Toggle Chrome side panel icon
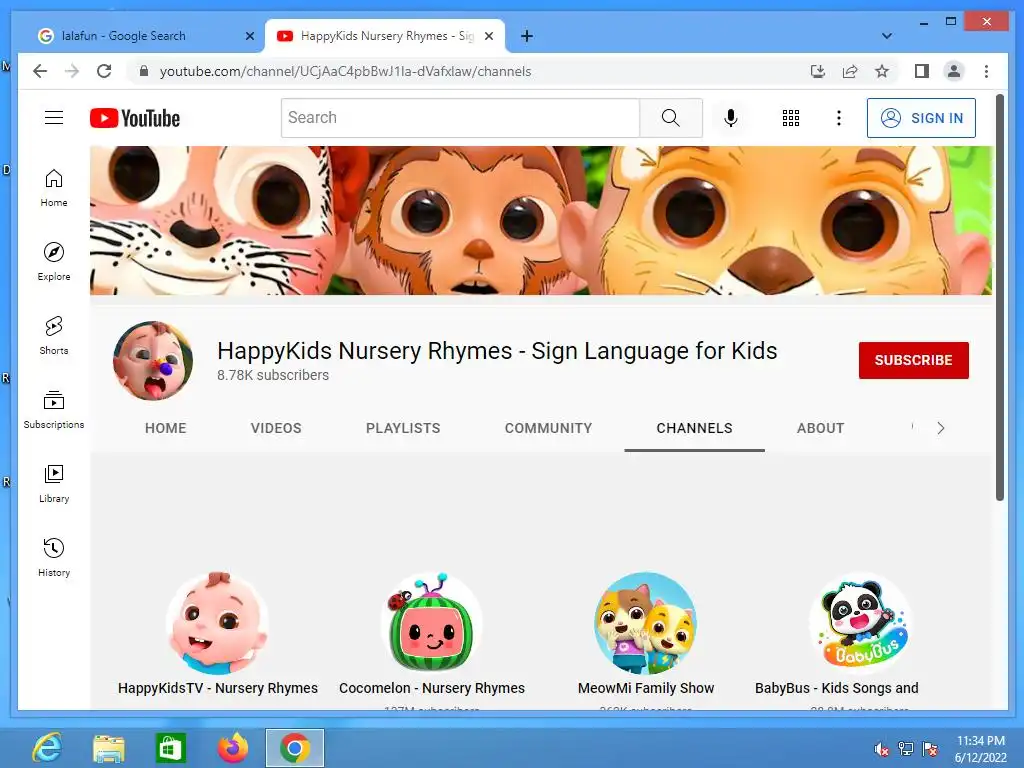 coord(921,71)
